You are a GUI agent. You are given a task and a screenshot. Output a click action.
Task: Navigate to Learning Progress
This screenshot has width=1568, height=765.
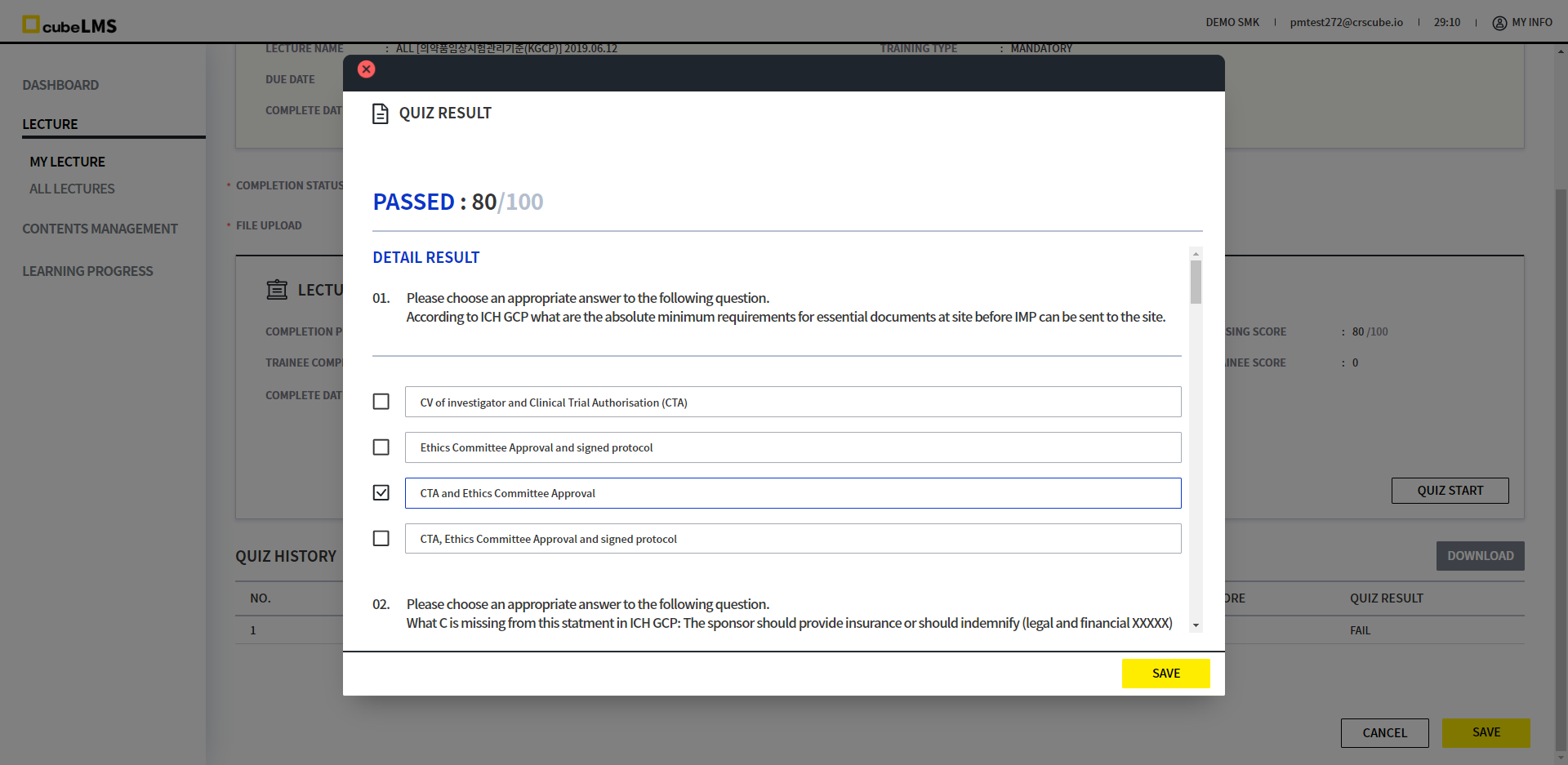[87, 271]
